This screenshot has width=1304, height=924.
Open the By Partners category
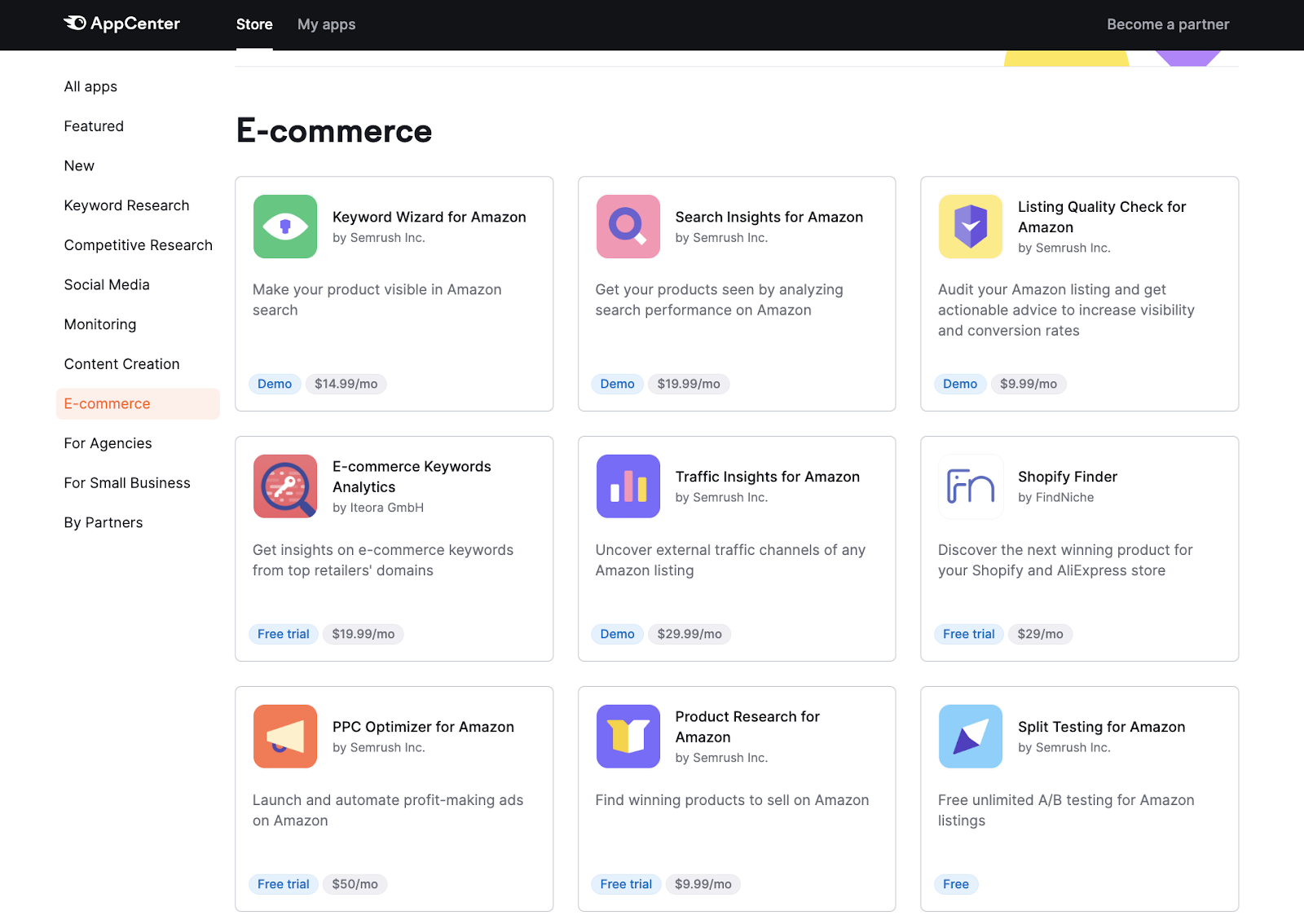[x=104, y=523]
